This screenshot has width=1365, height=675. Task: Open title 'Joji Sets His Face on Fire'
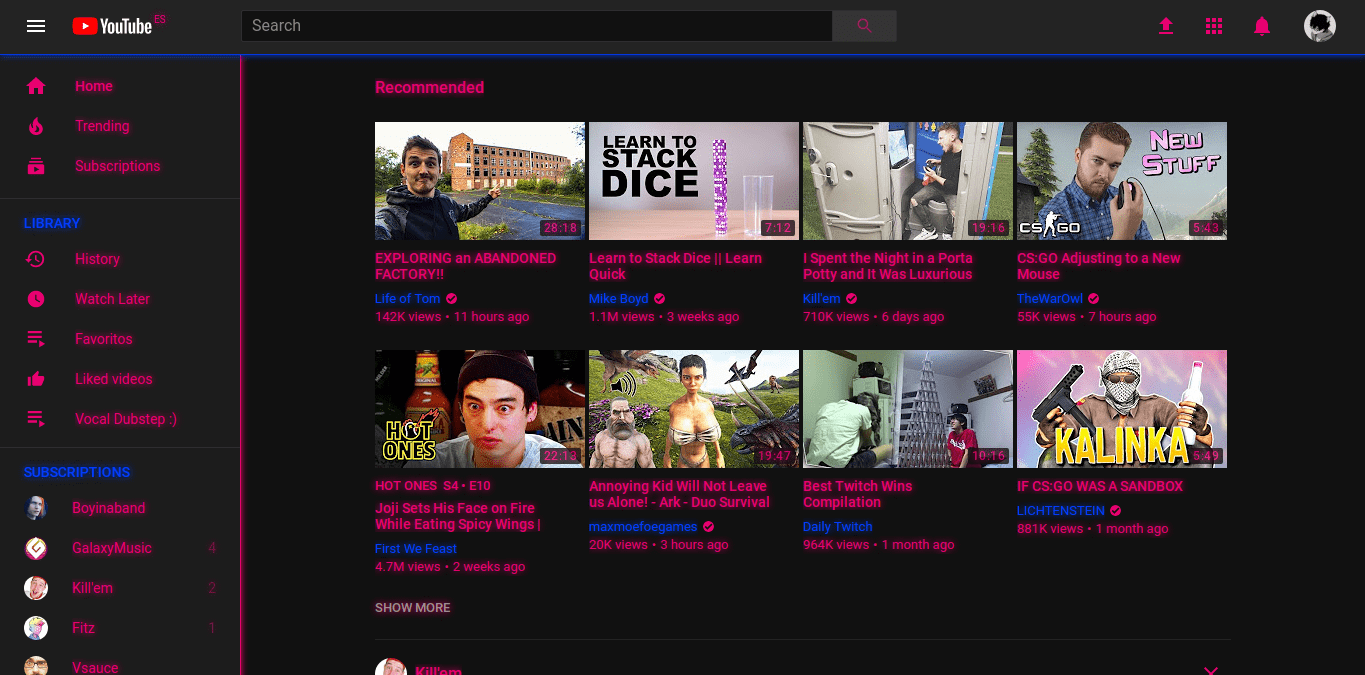(457, 516)
